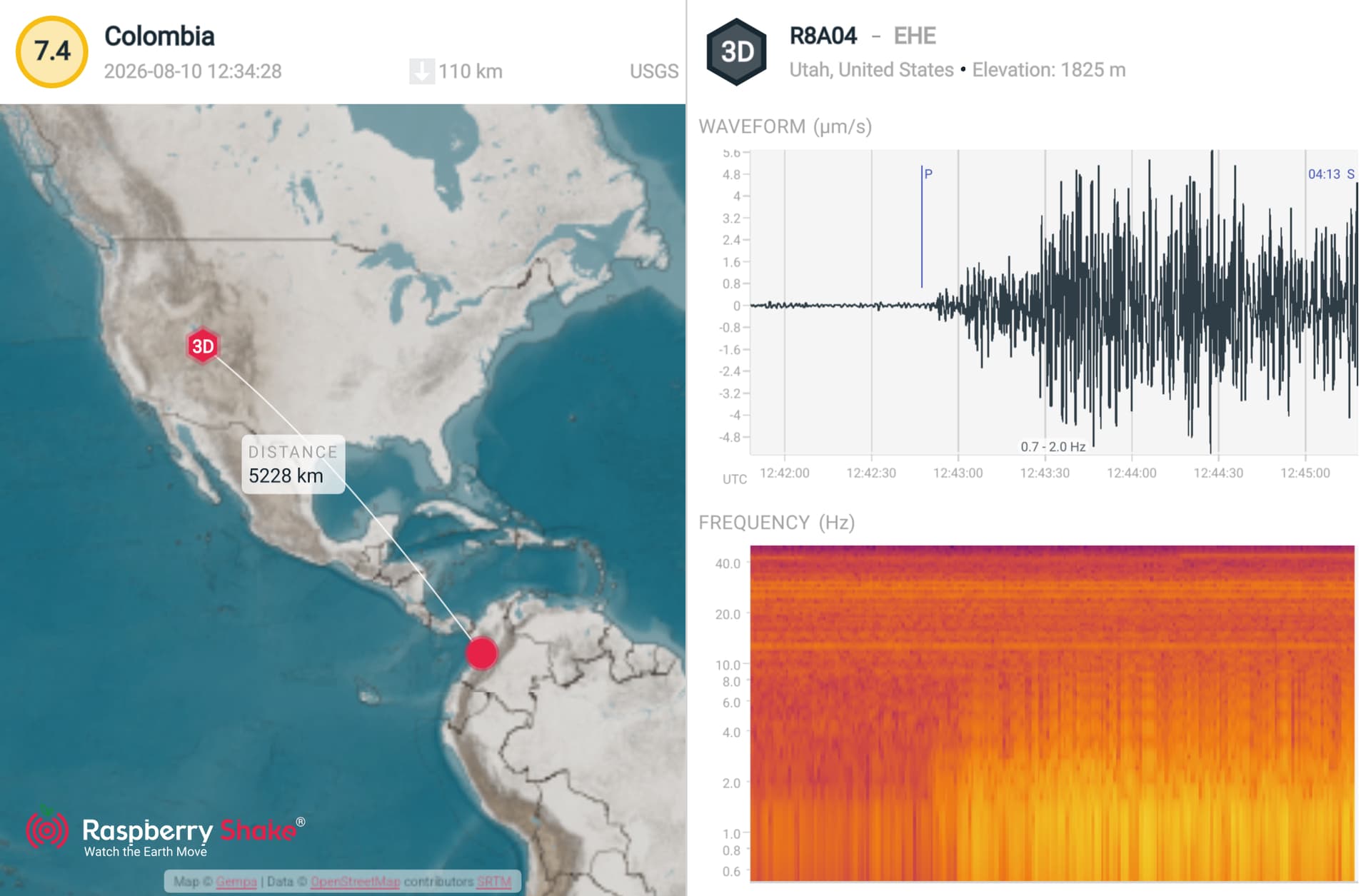
Task: Click the 7.4 magnitude circle badge
Action: point(52,51)
